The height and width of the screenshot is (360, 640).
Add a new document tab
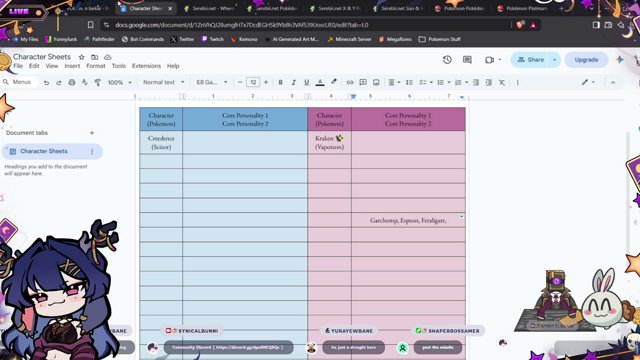tap(92, 133)
